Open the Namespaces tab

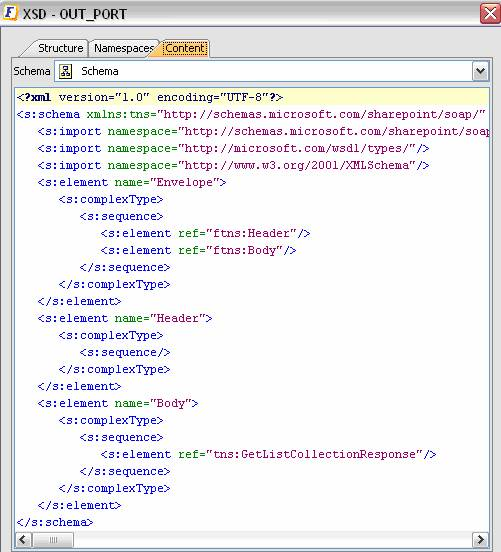click(124, 48)
